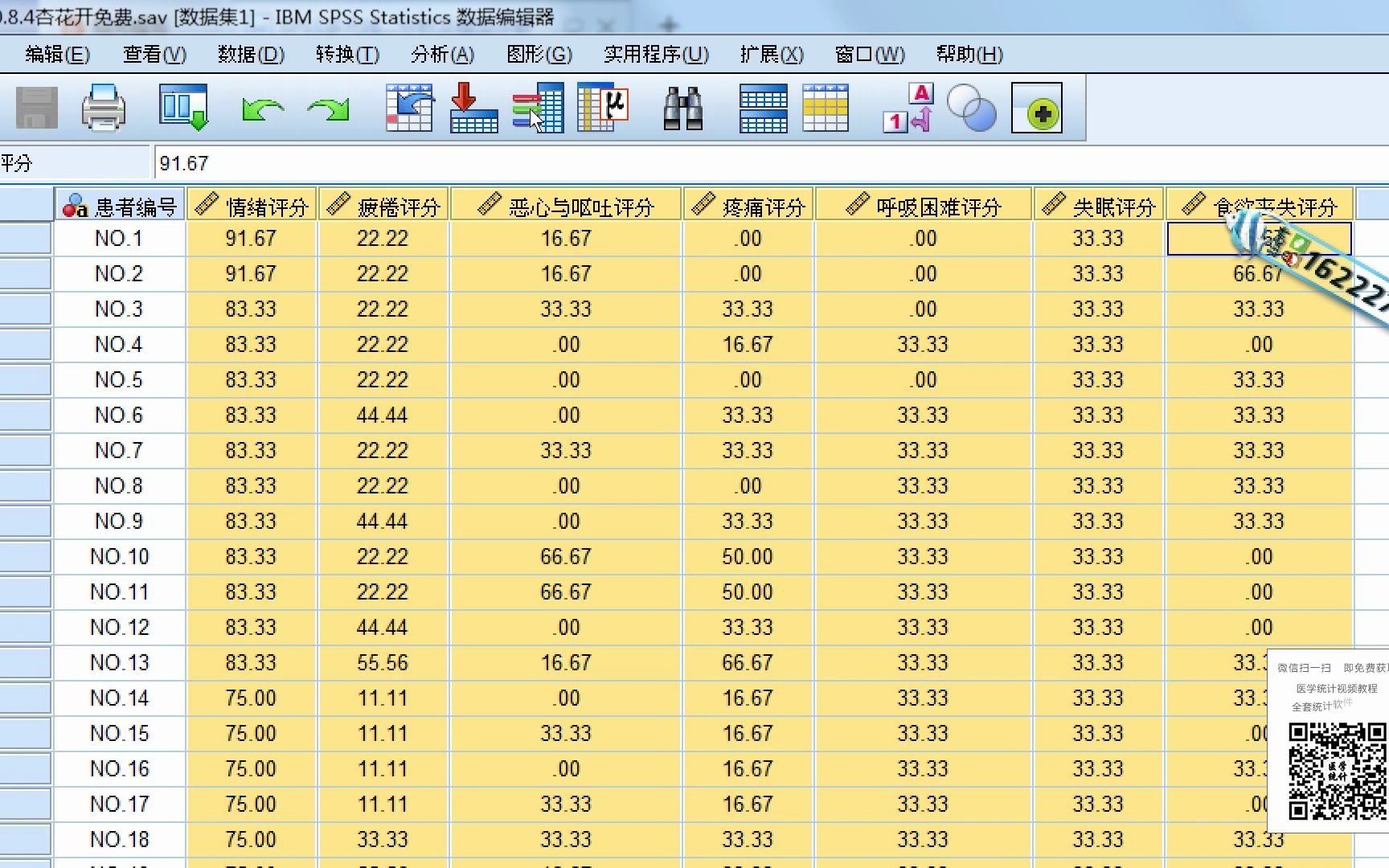The width and height of the screenshot is (1389, 868).
Task: Select 疲倦评分 cell 33.33 in row NO.18
Action: coord(383,840)
